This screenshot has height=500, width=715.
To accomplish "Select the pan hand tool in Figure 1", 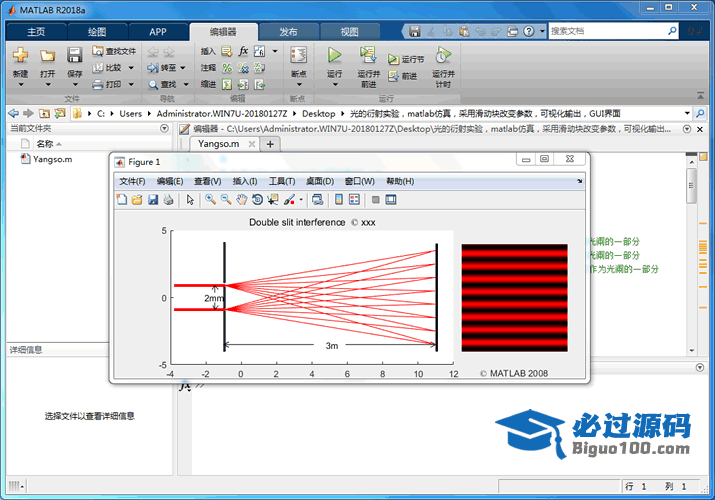I will pyautogui.click(x=241, y=200).
